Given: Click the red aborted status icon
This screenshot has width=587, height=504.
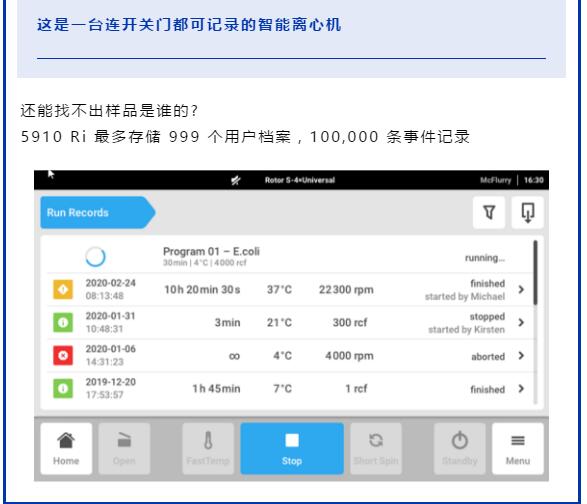Looking at the screenshot, I should point(63,355).
